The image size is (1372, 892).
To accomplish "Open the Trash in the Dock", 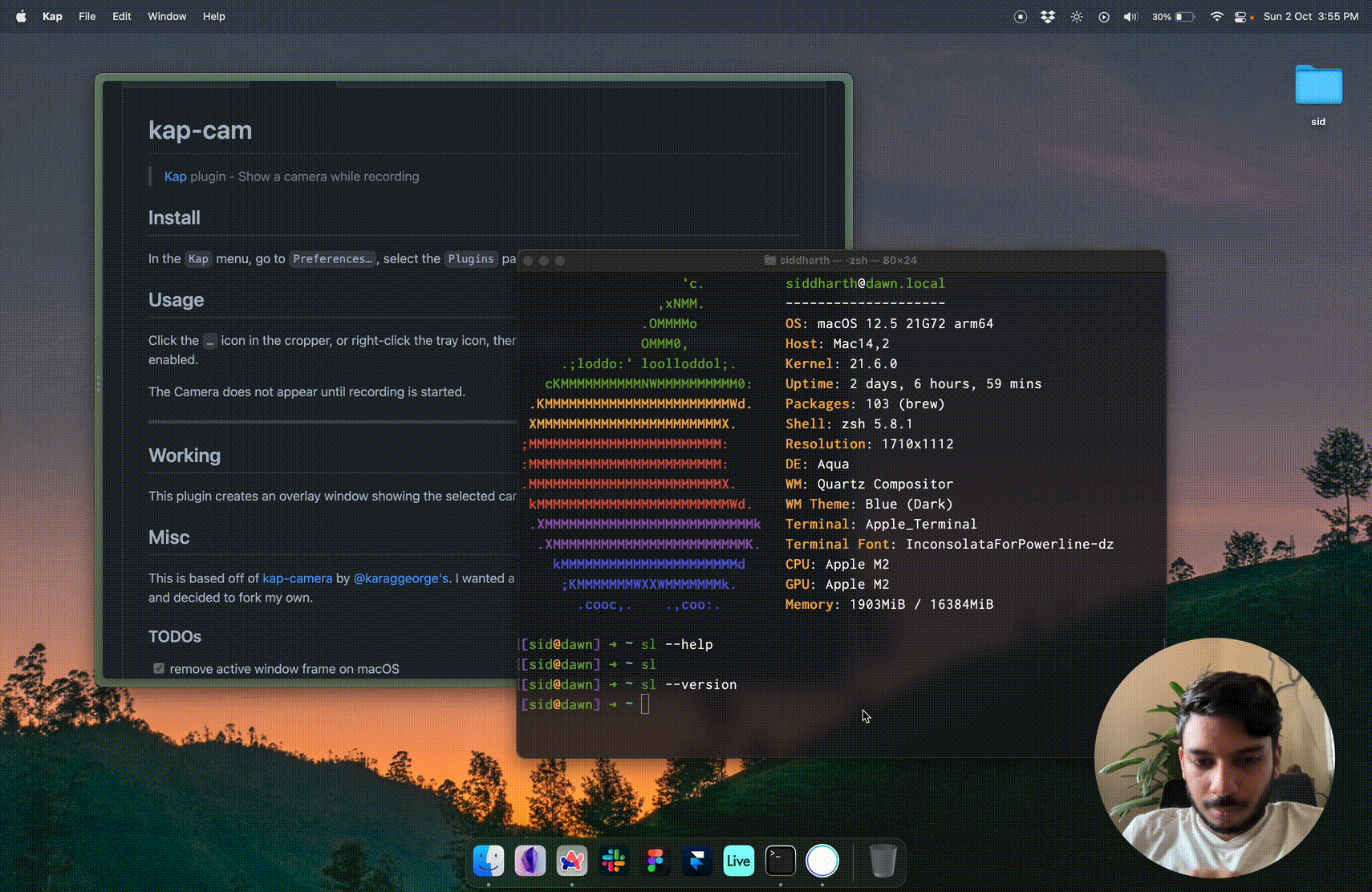I will coord(883,861).
